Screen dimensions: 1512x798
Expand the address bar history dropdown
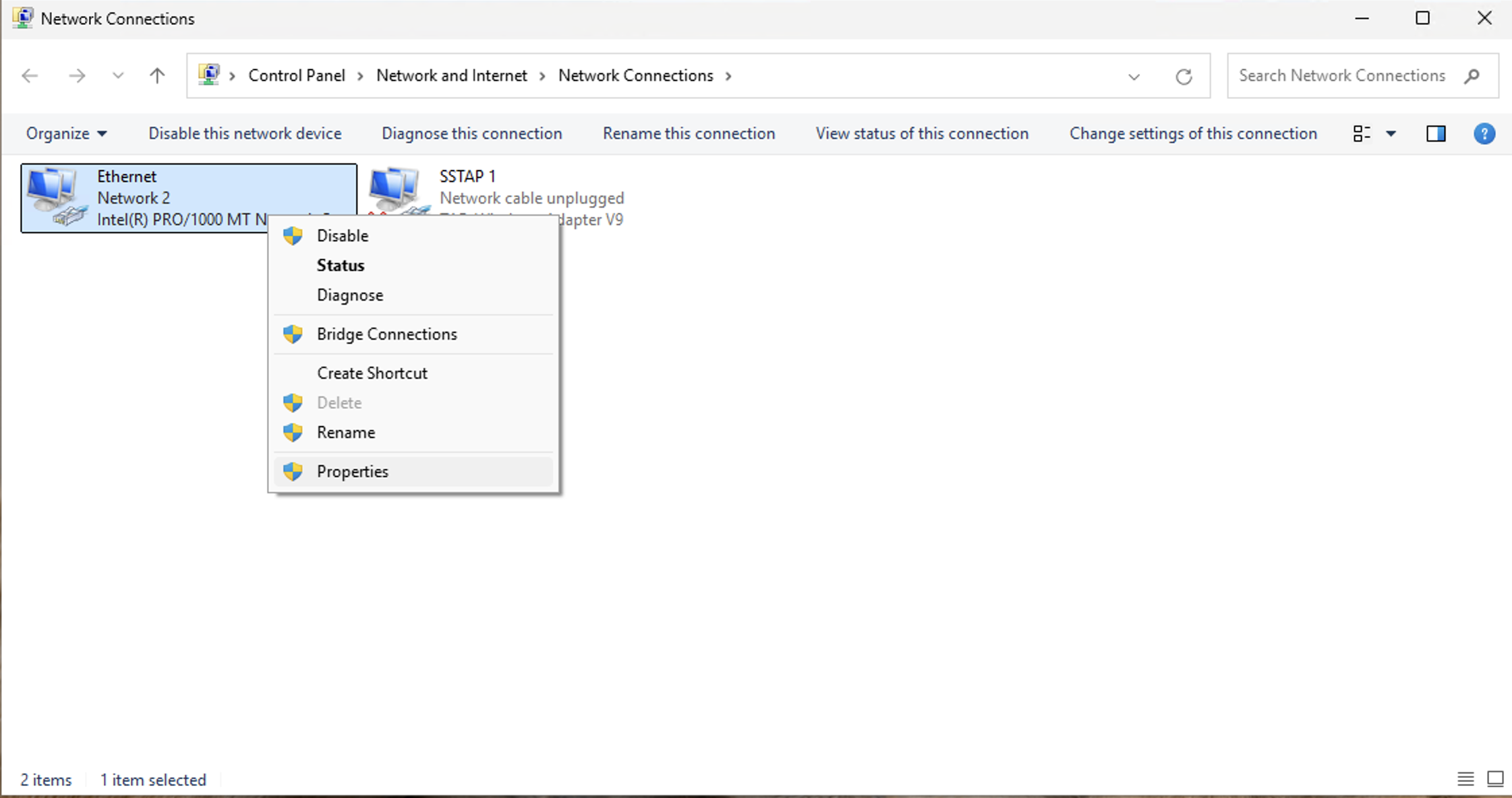click(x=1134, y=76)
